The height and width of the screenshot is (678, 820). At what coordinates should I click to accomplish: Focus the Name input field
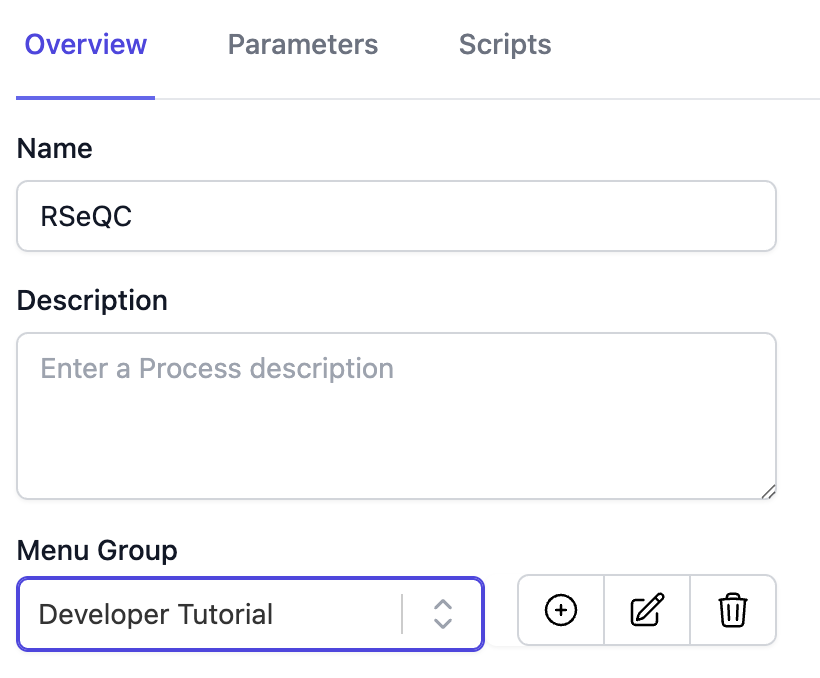(x=396, y=216)
